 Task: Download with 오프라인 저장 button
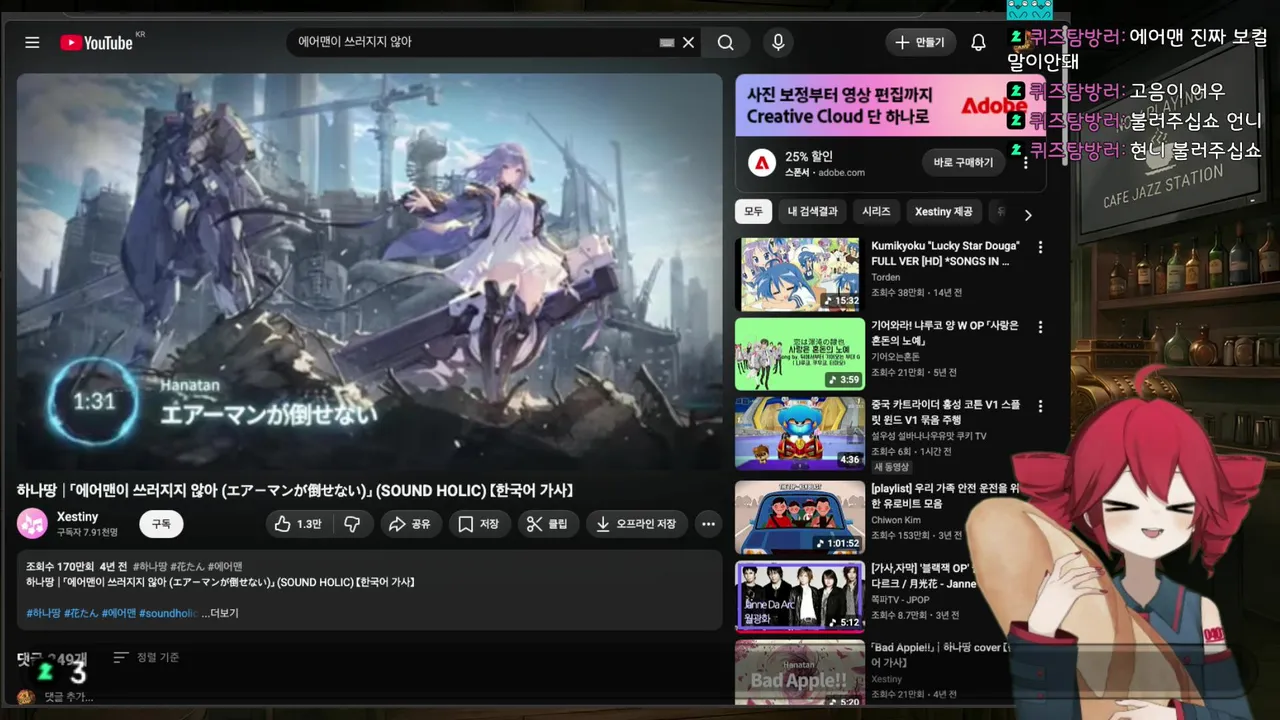click(x=637, y=524)
